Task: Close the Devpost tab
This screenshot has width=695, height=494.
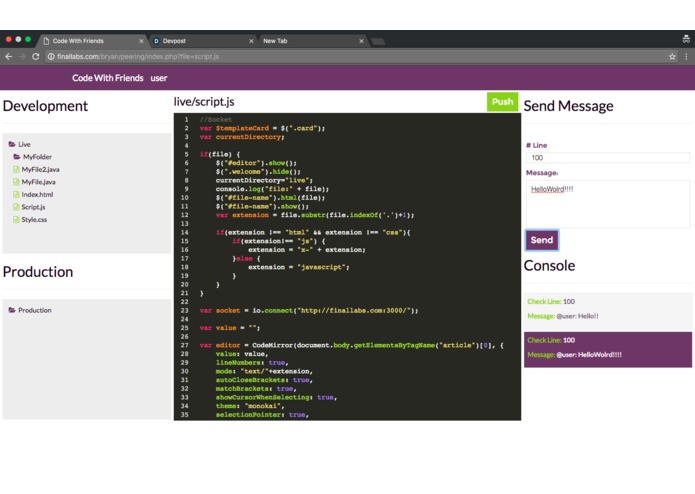Action: pos(251,41)
